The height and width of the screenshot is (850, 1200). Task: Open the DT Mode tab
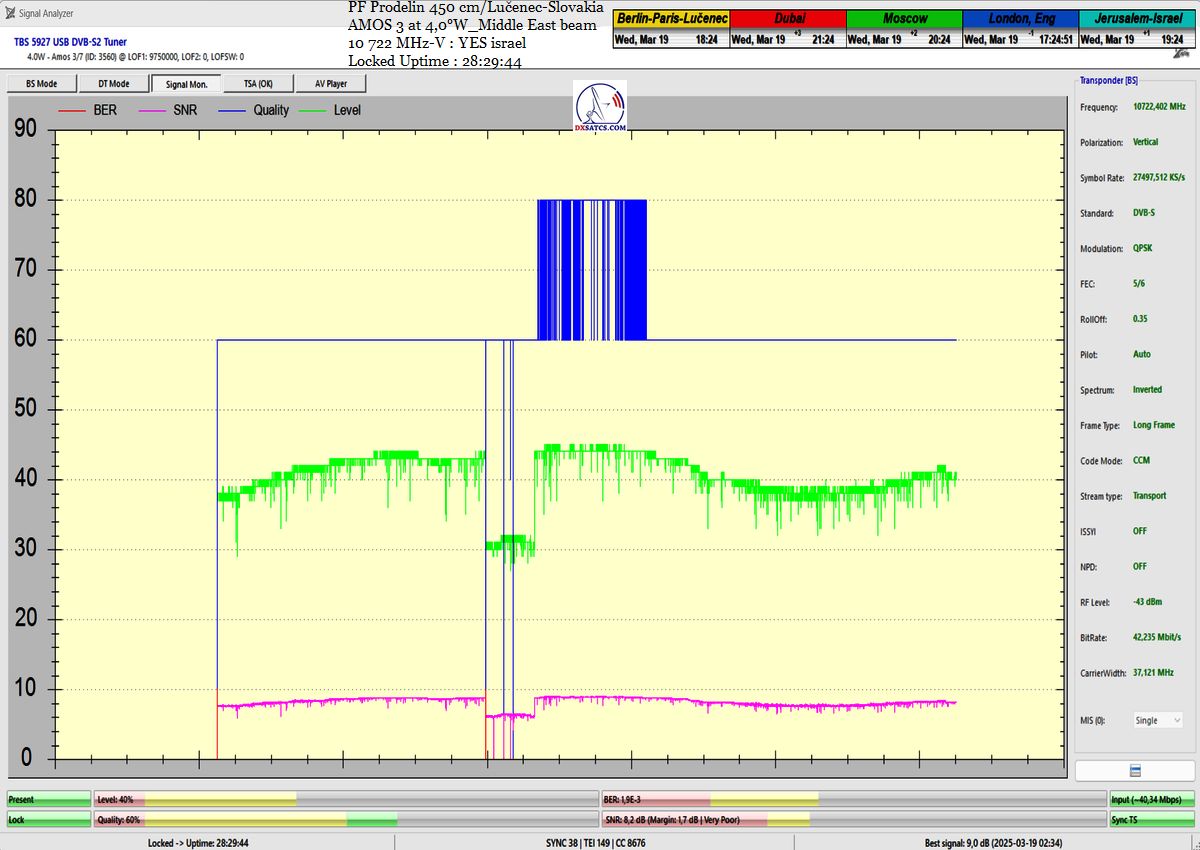[113, 84]
